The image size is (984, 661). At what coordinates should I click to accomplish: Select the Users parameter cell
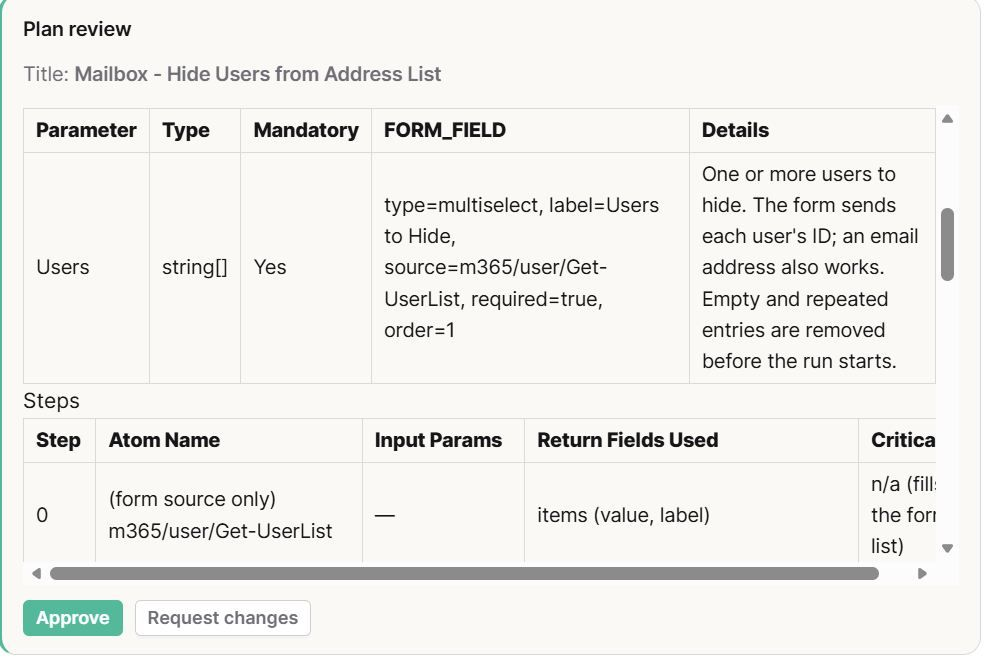tap(87, 268)
